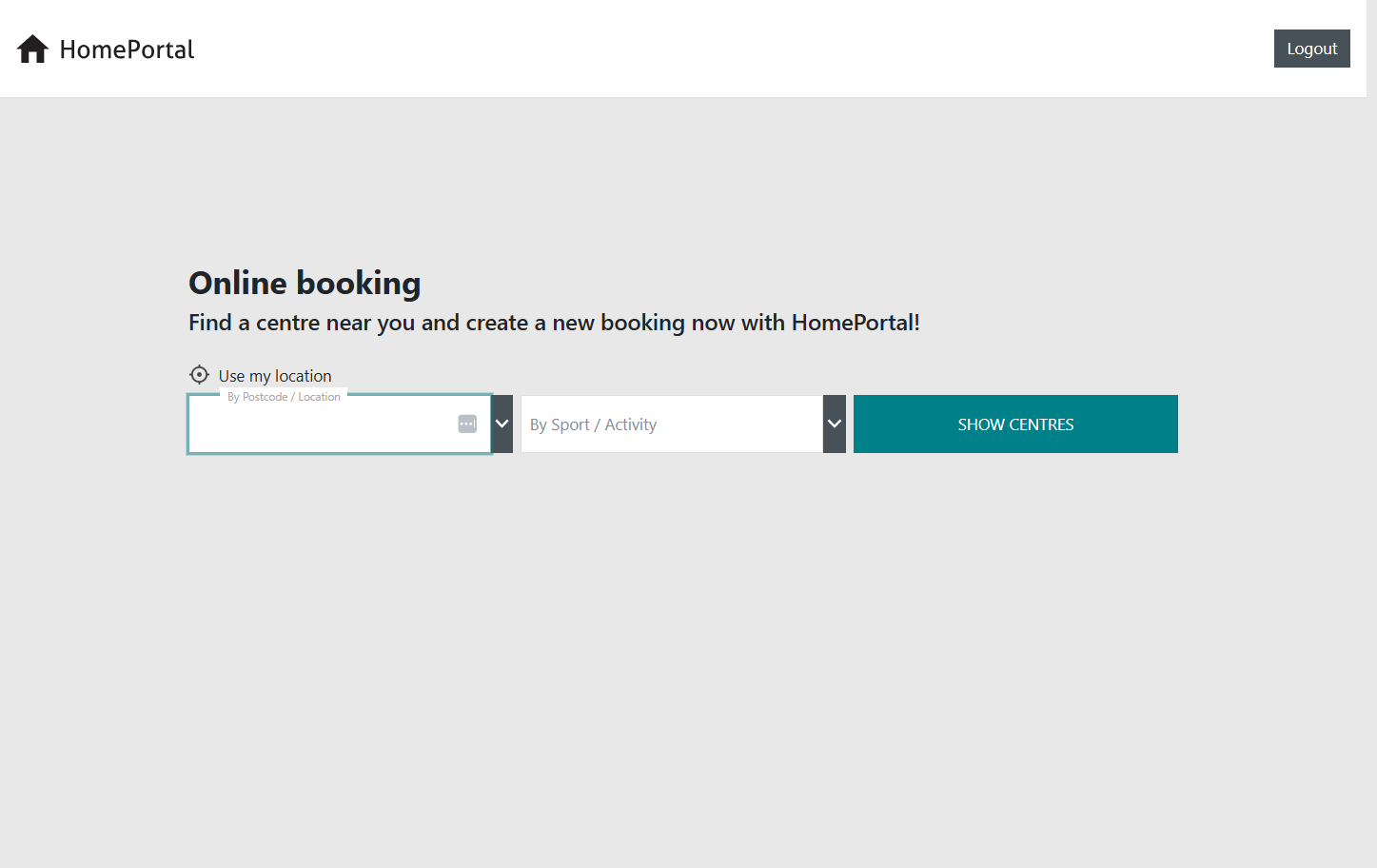Screen dimensions: 1377x868
Task: Focus the By Postcode / Location input
Action: point(340,424)
